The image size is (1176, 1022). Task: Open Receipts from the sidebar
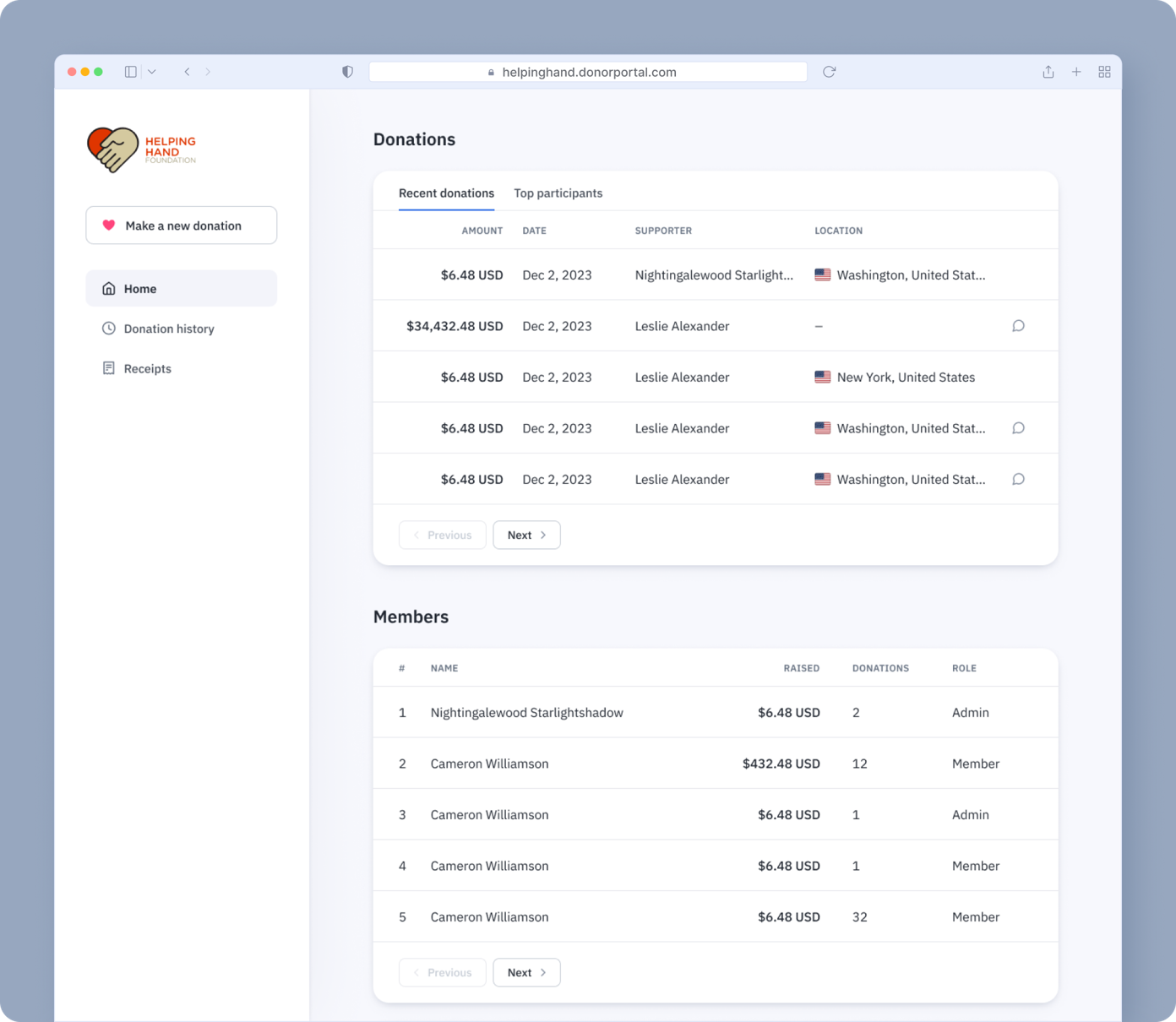(x=147, y=368)
